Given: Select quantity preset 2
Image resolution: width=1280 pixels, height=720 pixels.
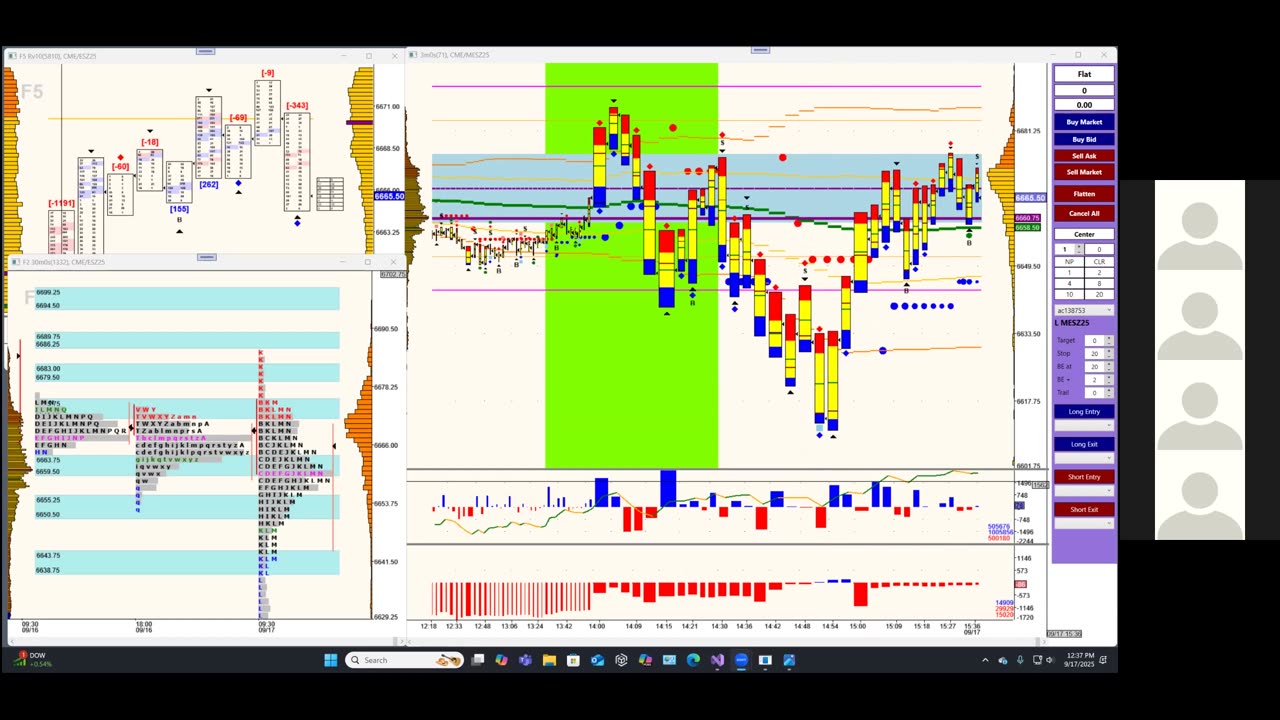Looking at the screenshot, I should pos(1099,272).
